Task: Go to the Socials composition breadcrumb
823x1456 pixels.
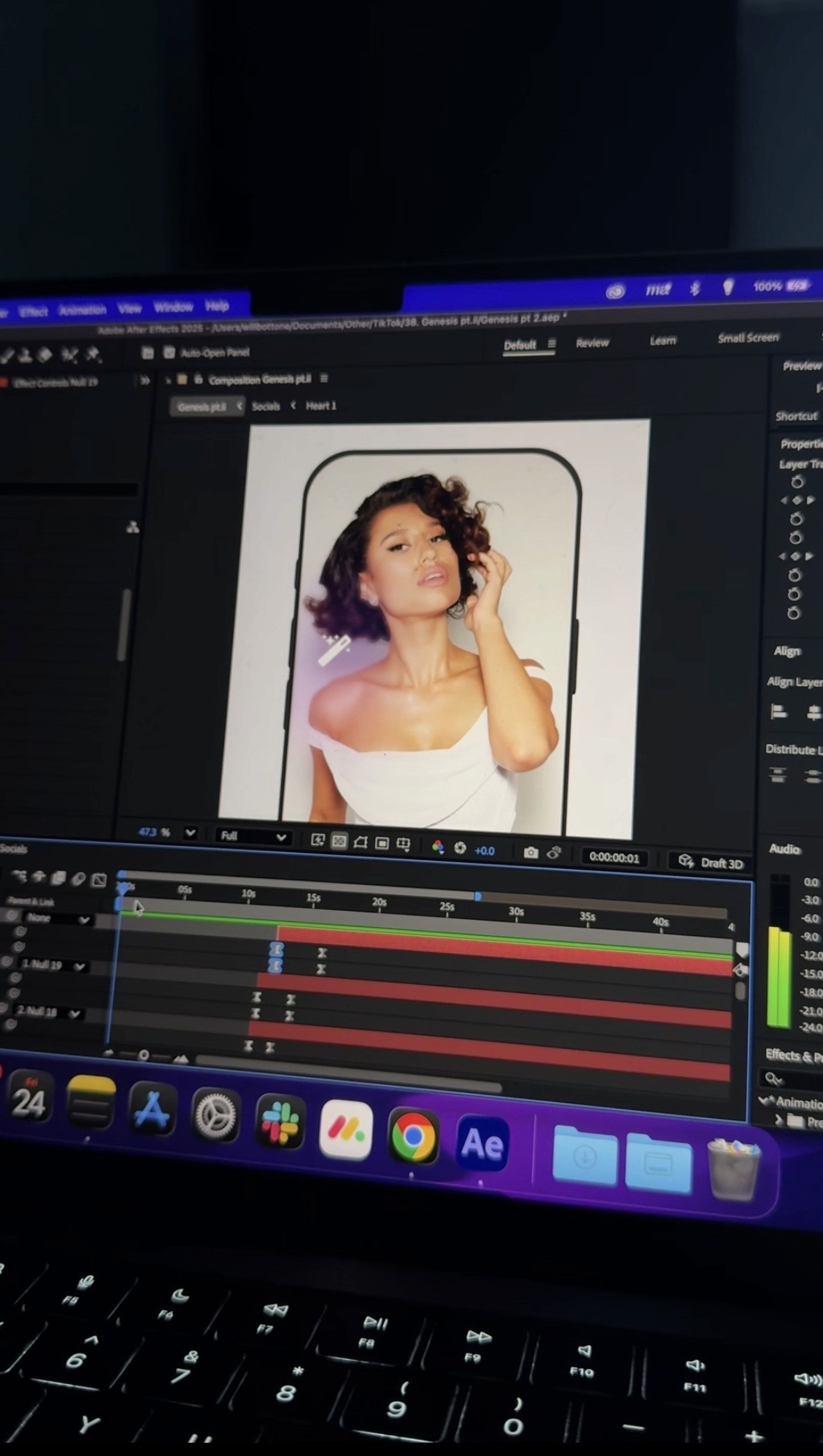Action: tap(266, 406)
